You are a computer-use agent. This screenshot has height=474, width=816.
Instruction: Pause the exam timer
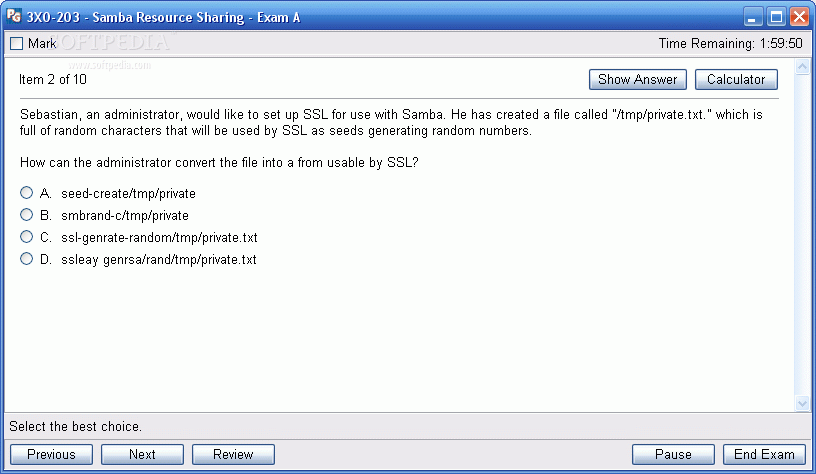pos(673,454)
